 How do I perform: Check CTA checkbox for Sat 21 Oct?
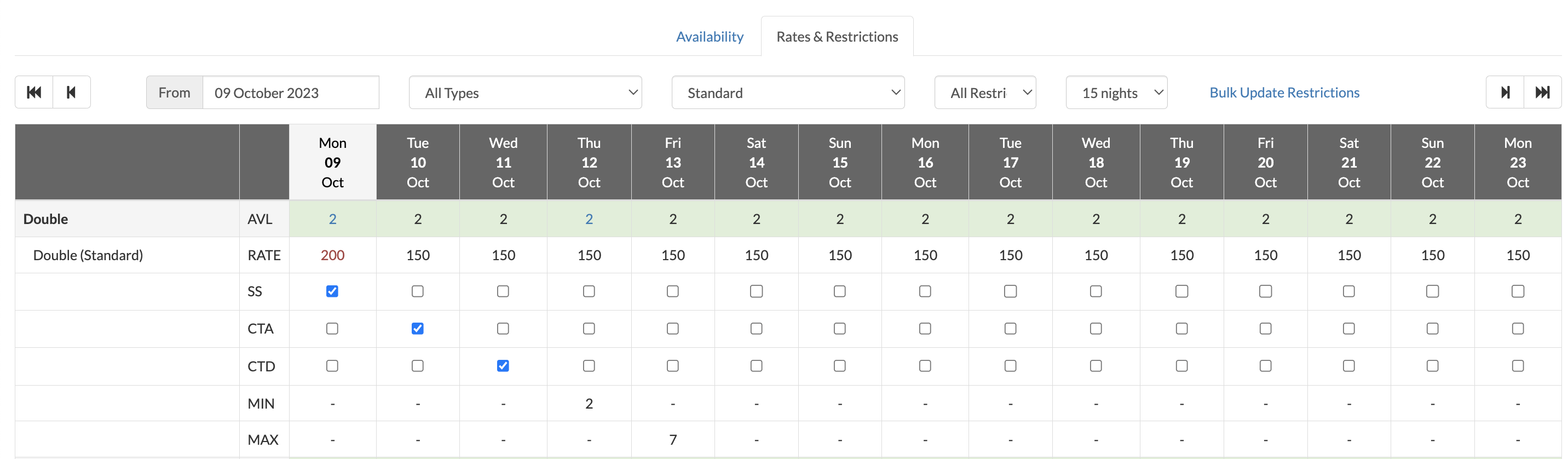pyautogui.click(x=1349, y=329)
